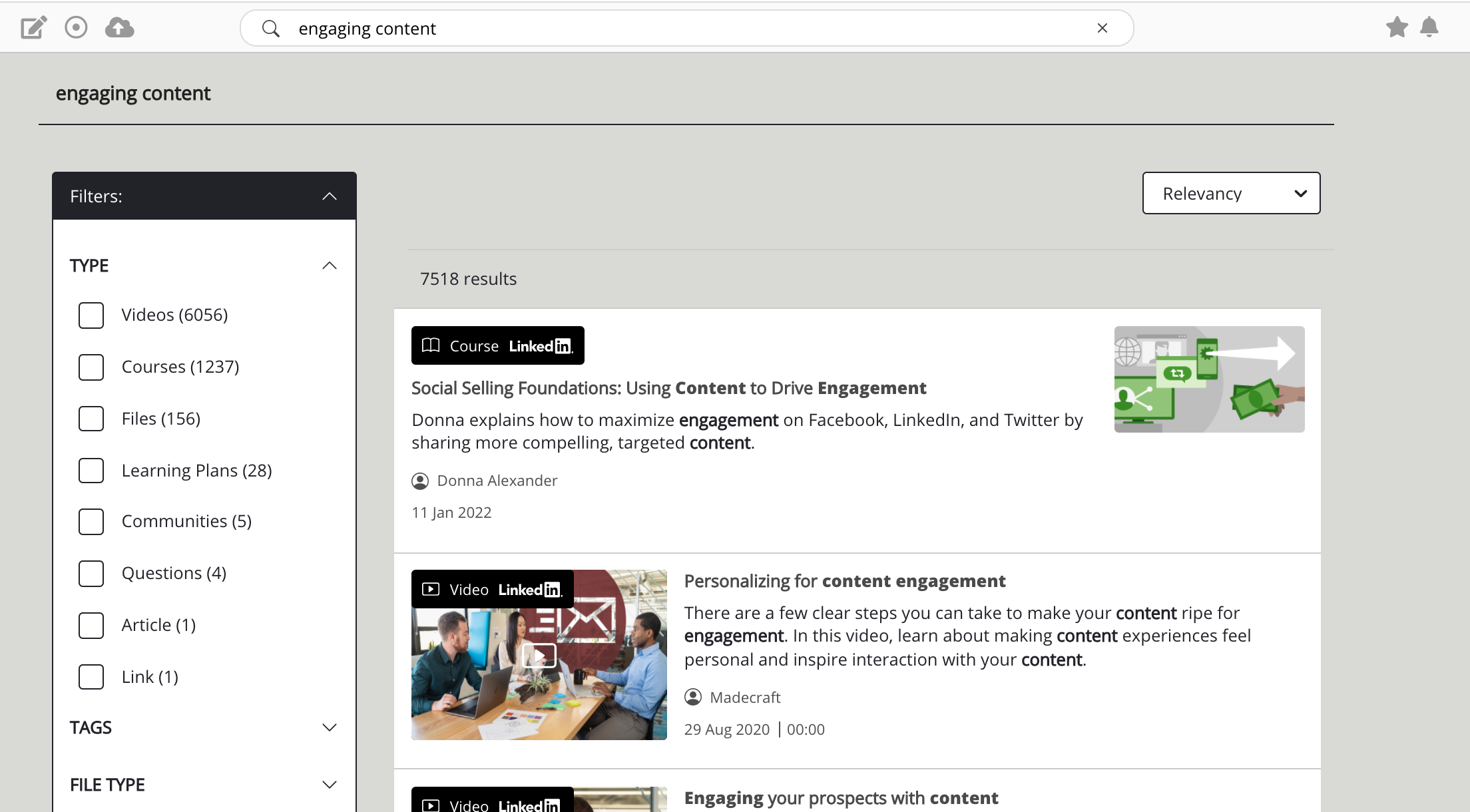Click the compose/edit pencil icon
This screenshot has width=1470, height=812.
tap(33, 28)
